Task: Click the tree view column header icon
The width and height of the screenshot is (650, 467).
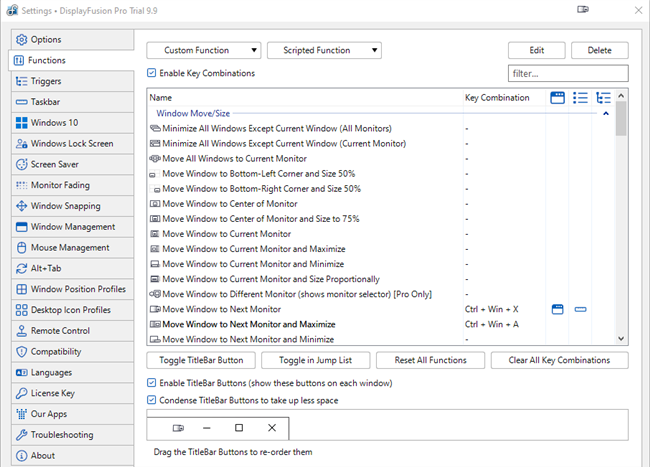Action: click(x=603, y=98)
